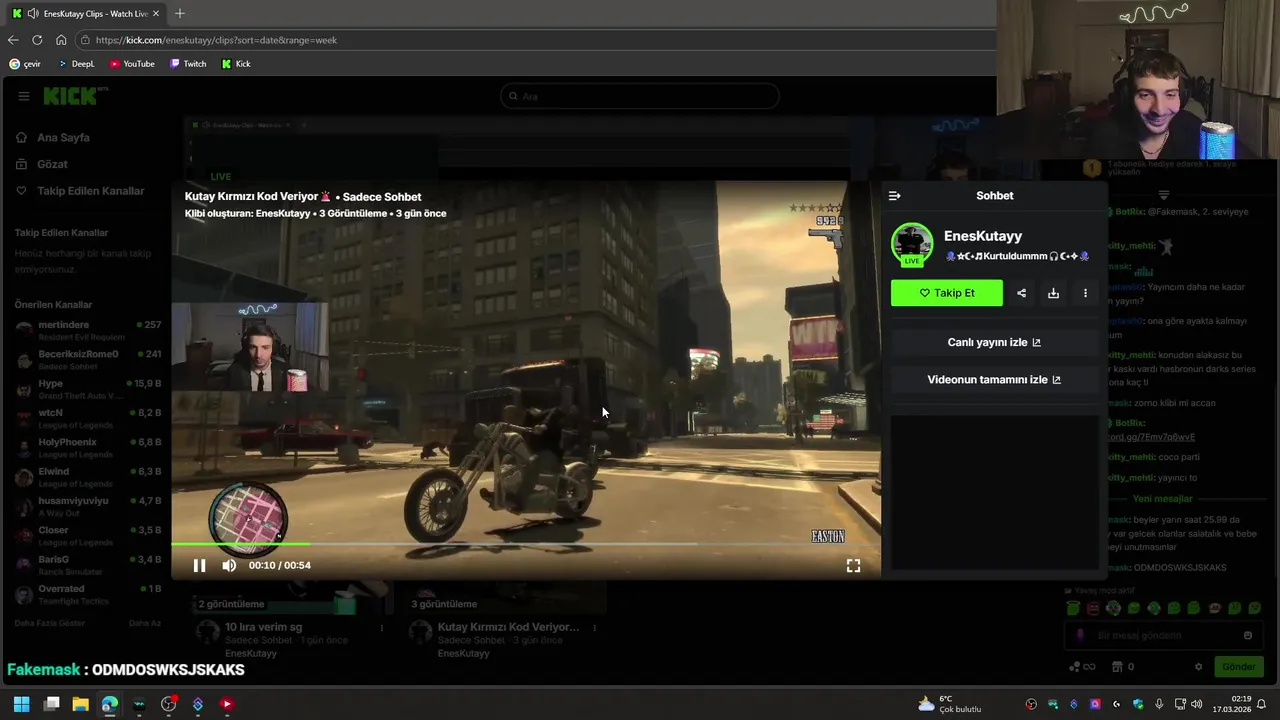Open husamyiyuviyu recommended channel

(x=87, y=506)
